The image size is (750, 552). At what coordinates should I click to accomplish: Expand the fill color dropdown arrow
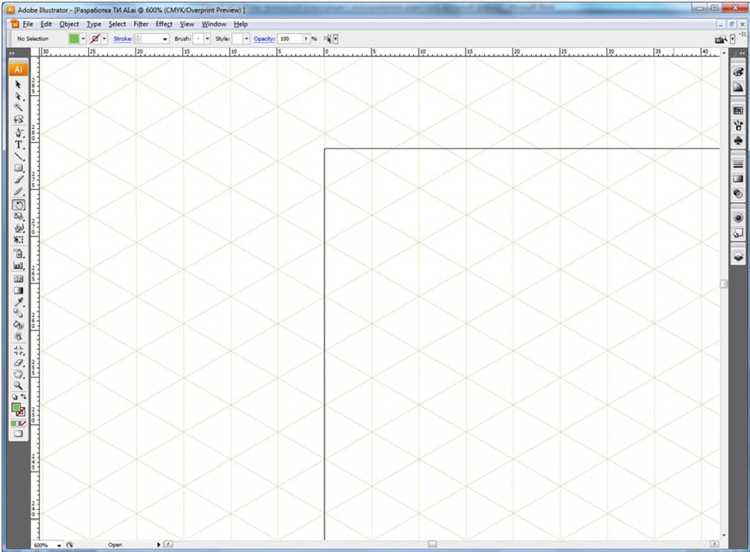(83, 39)
